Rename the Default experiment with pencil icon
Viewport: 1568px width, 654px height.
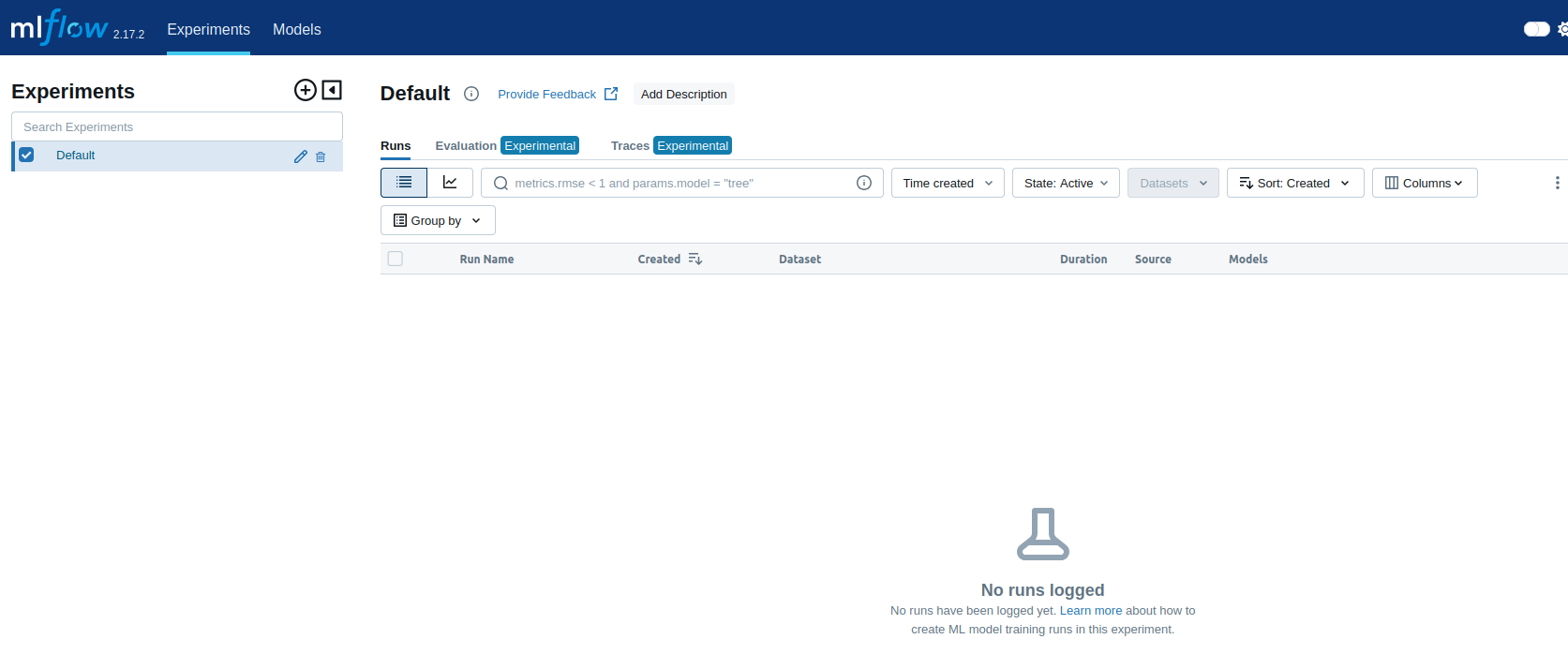[301, 156]
